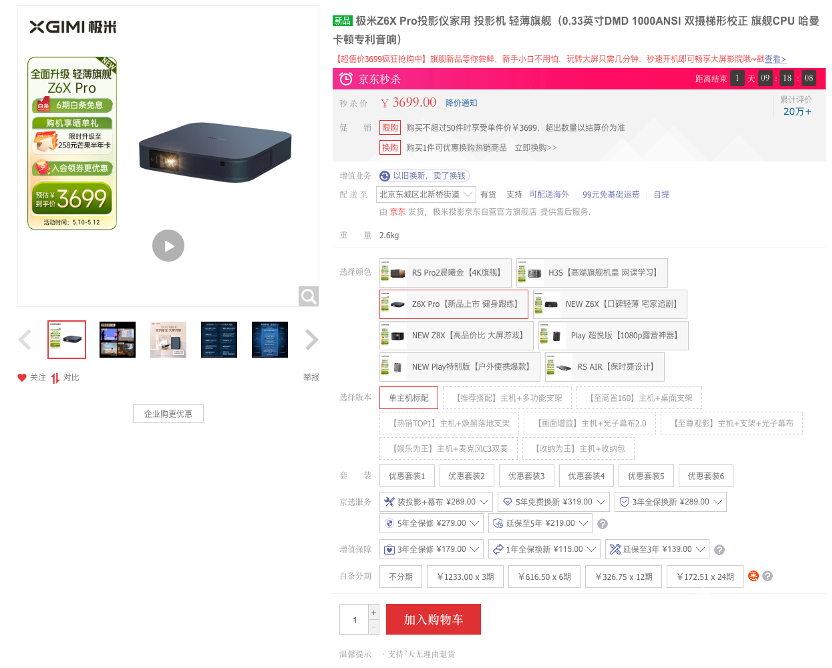The height and width of the screenshot is (668, 832).
Task: Open help icon beside 延保至5年
Action: tap(602, 524)
